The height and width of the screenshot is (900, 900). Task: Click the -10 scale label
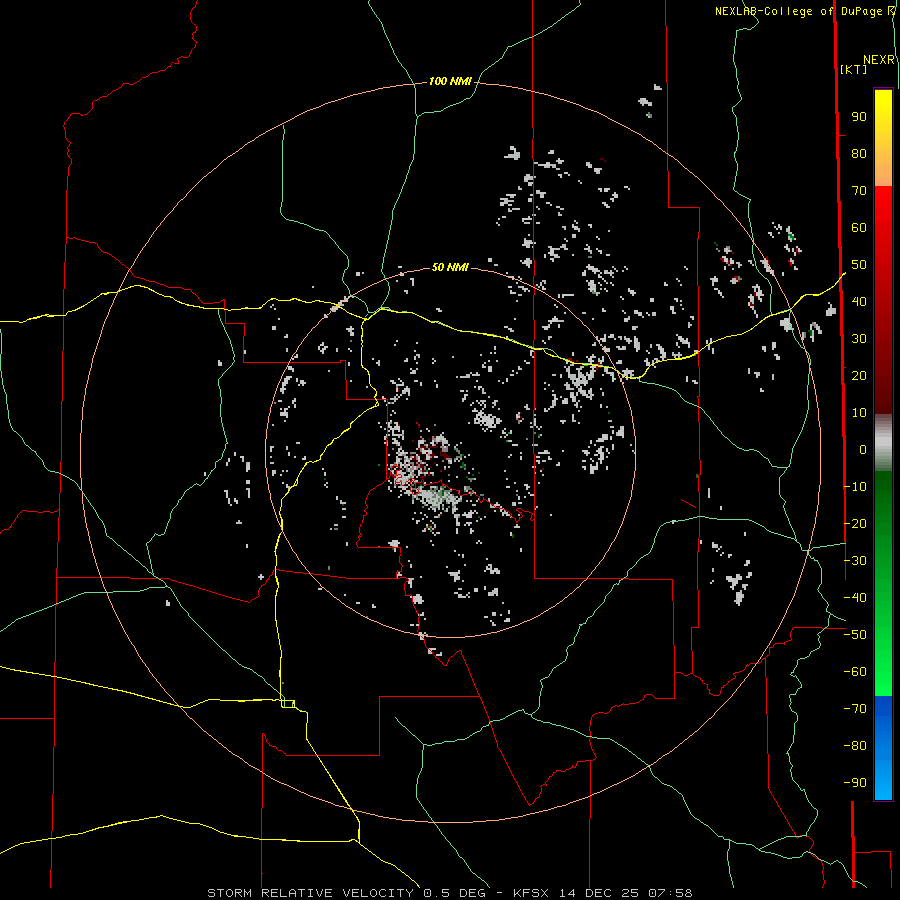point(855,487)
